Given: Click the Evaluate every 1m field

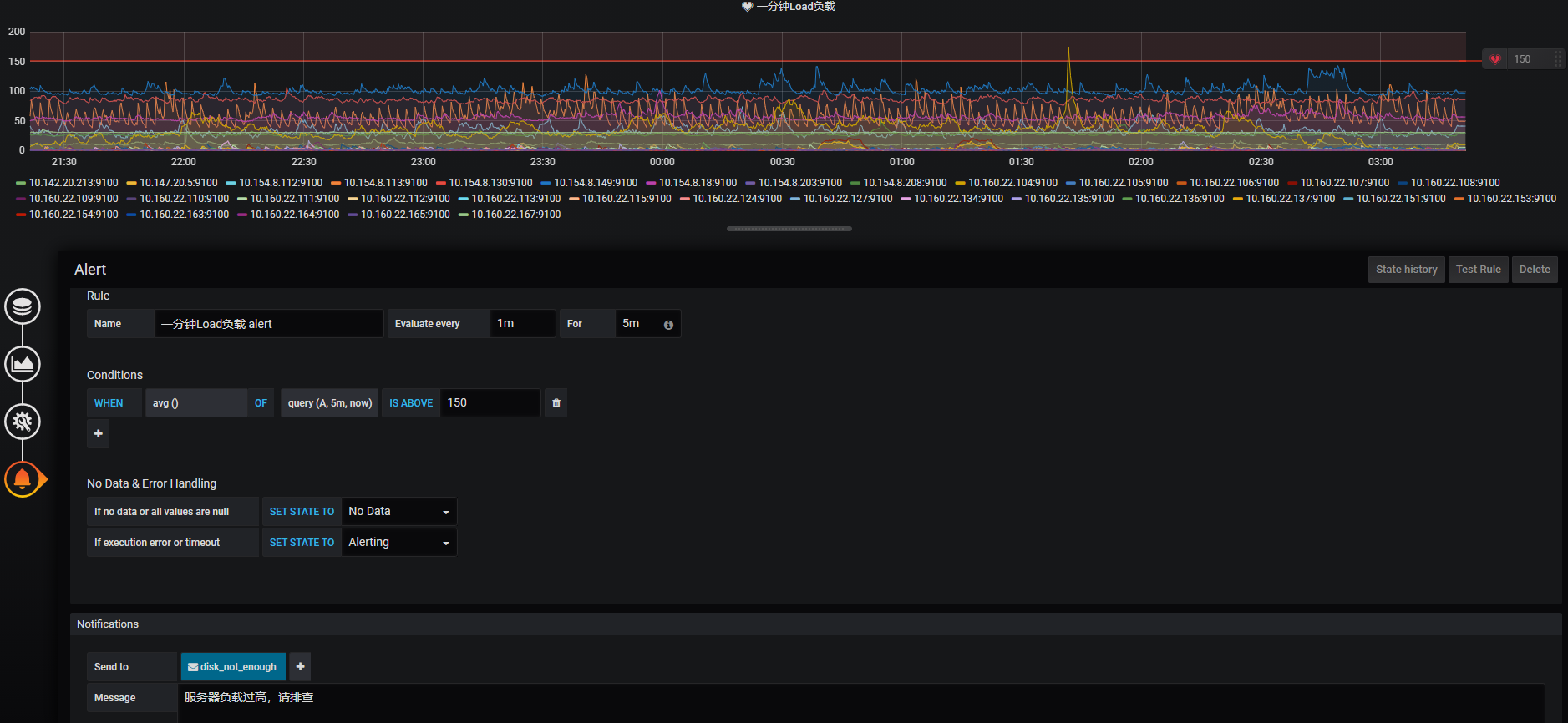Looking at the screenshot, I should [x=523, y=324].
